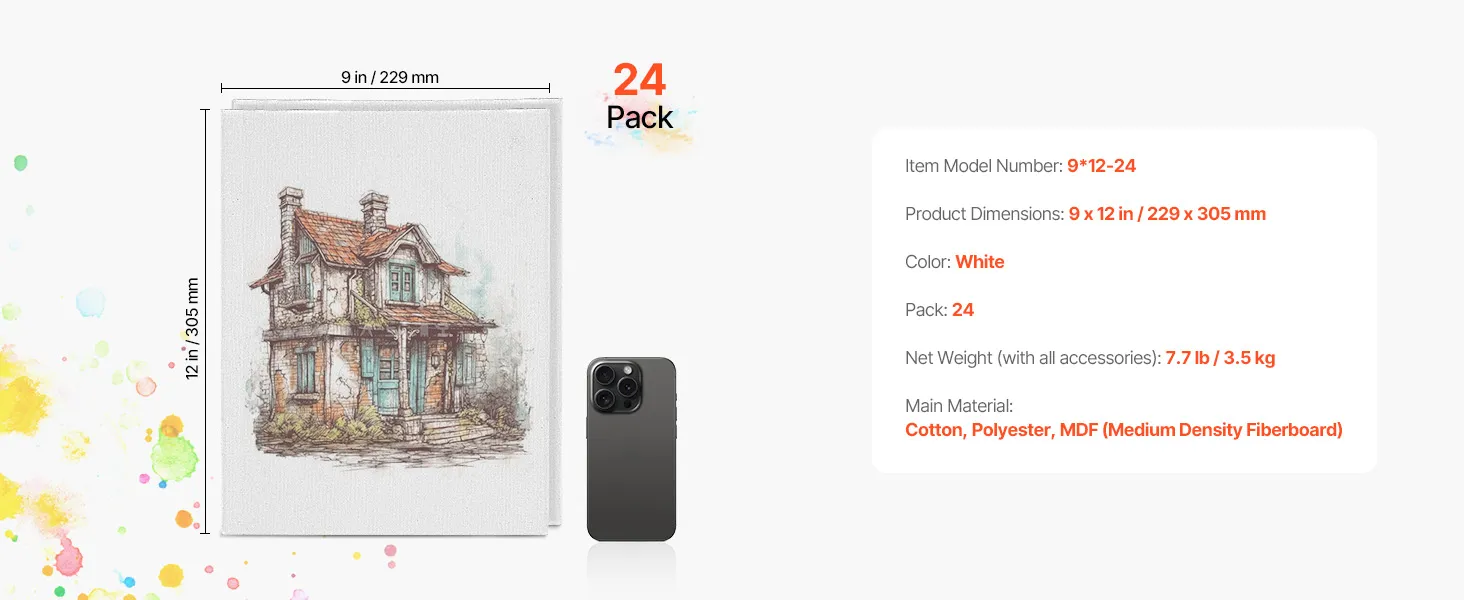Click the black smartphone image

click(x=631, y=449)
